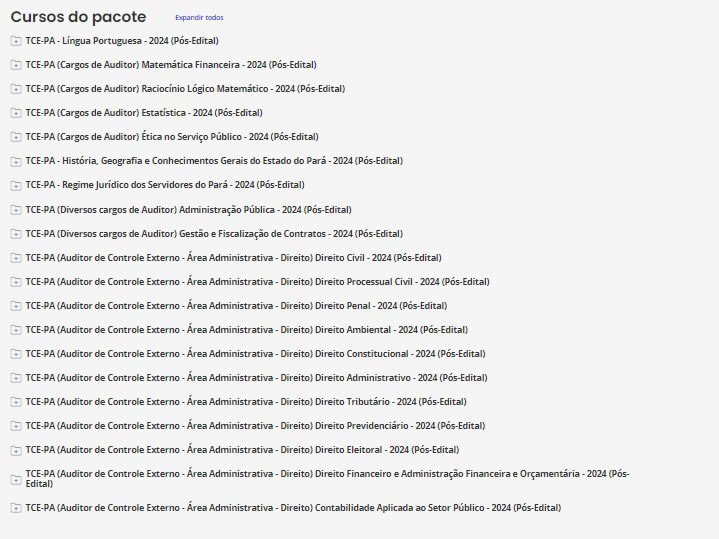Open Gestão e Fiscalização de Contratos course
The height and width of the screenshot is (539, 719).
(213, 234)
